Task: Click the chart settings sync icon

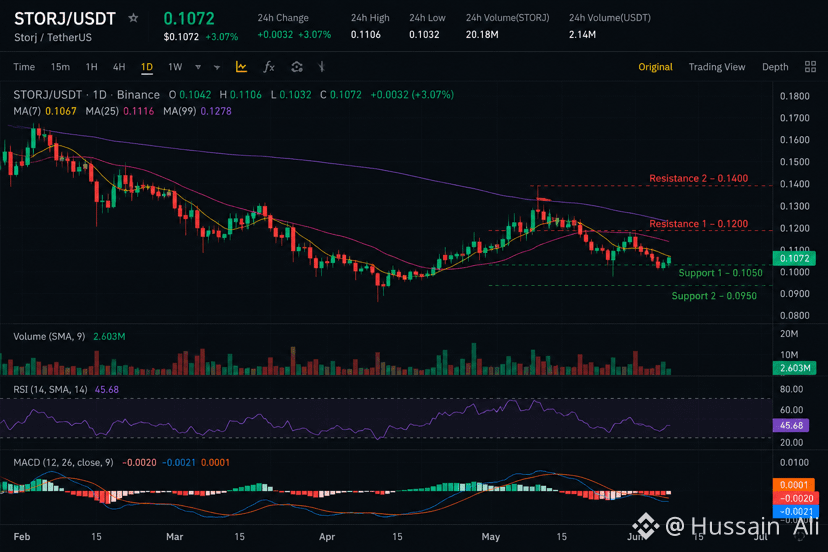Action: pyautogui.click(x=297, y=67)
